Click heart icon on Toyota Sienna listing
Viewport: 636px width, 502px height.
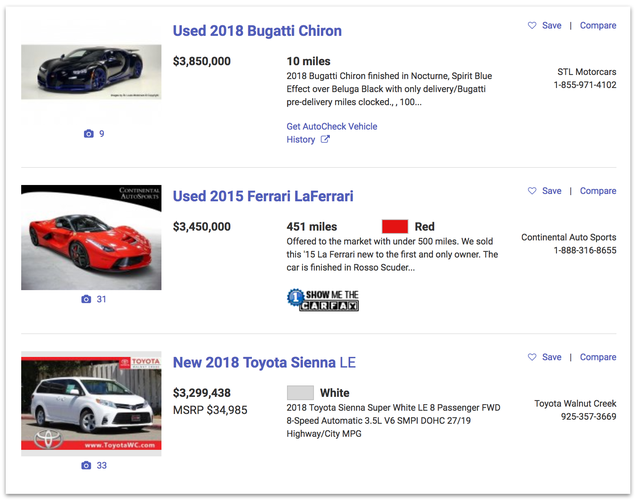point(532,357)
